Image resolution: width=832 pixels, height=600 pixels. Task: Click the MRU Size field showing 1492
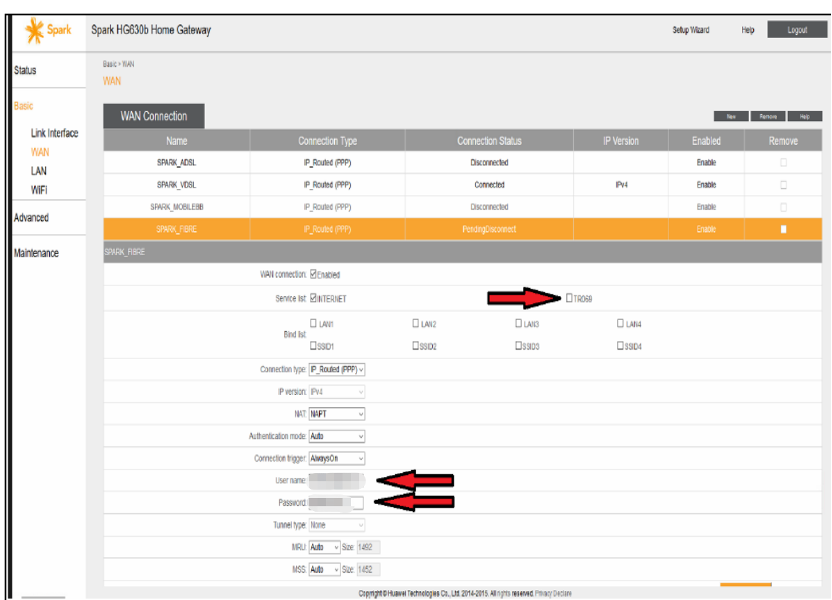[x=368, y=547]
